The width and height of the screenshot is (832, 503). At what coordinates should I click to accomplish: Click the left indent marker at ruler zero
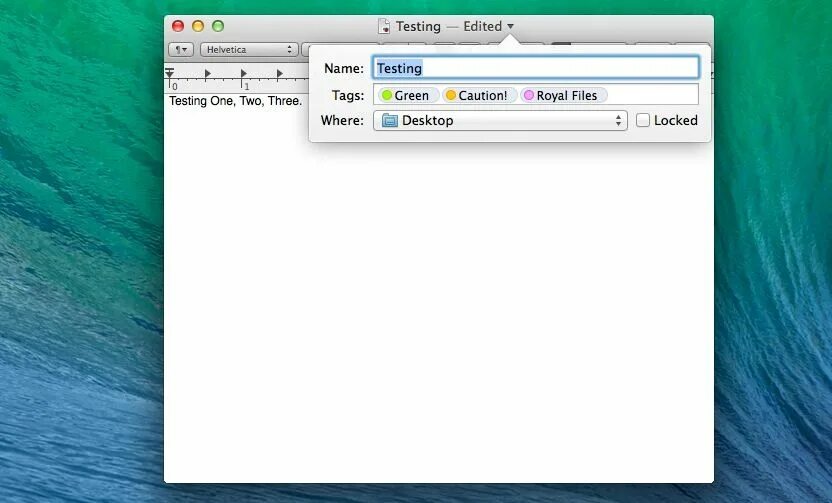(x=169, y=73)
